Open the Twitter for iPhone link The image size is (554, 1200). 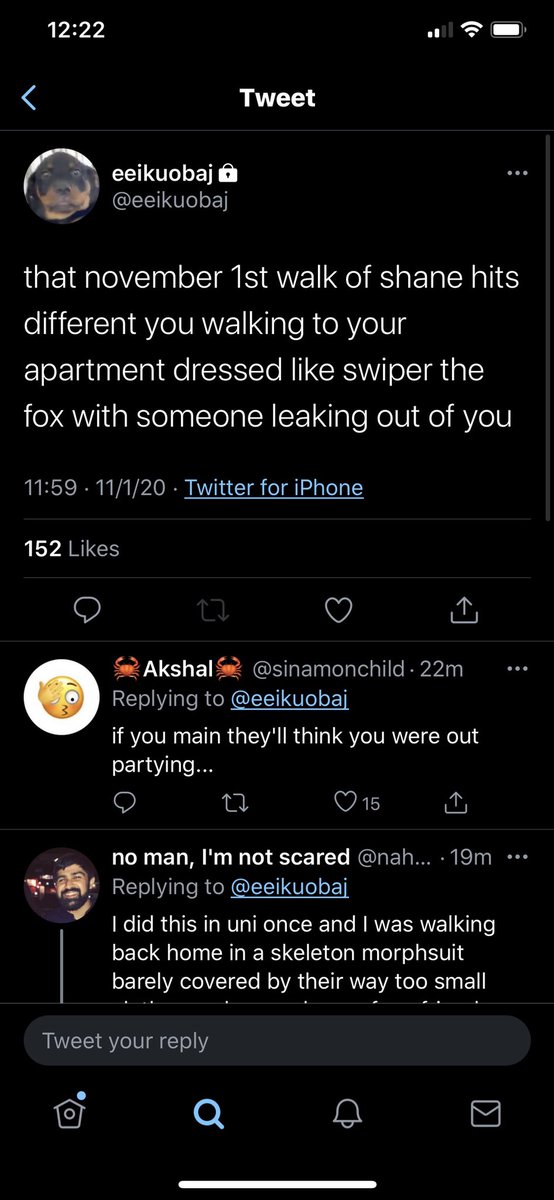pyautogui.click(x=274, y=488)
